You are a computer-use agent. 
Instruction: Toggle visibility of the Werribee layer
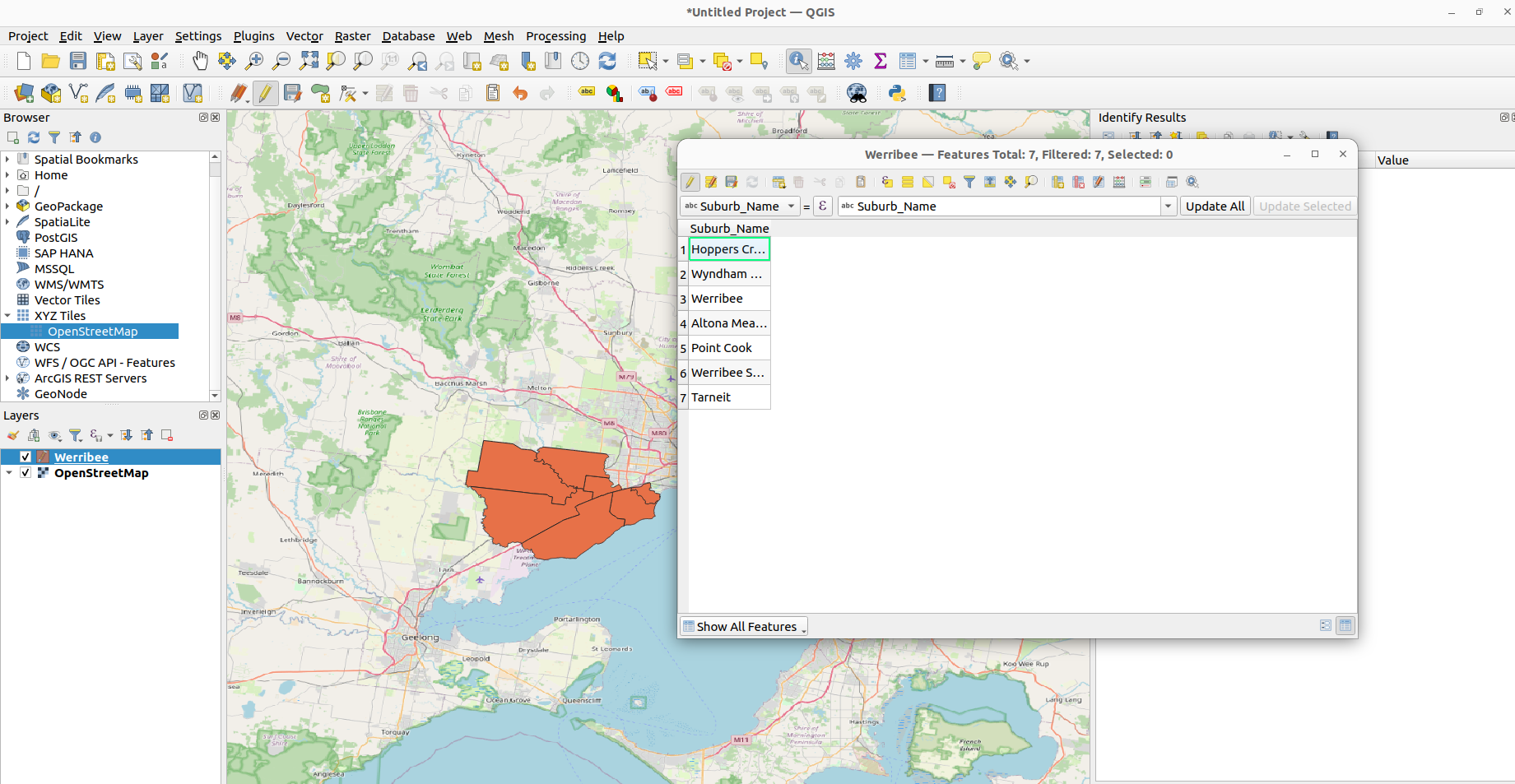[x=26, y=457]
